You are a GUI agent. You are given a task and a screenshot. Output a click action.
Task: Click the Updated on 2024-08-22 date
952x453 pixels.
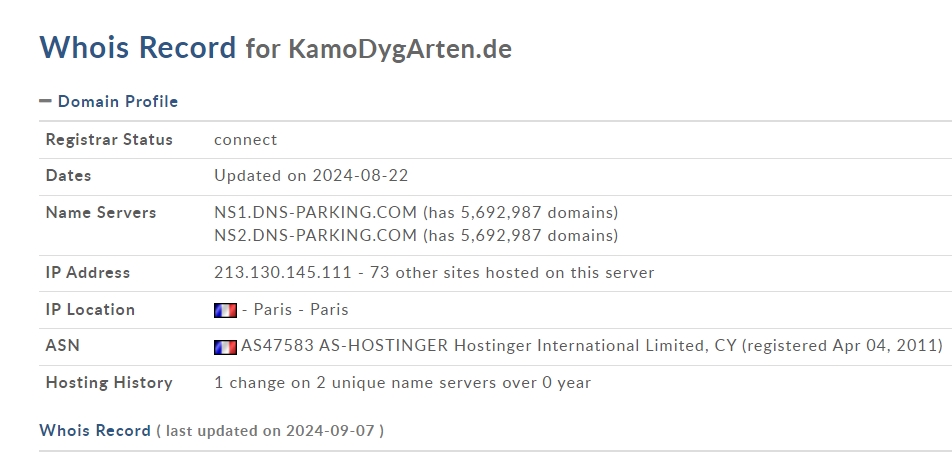[311, 175]
